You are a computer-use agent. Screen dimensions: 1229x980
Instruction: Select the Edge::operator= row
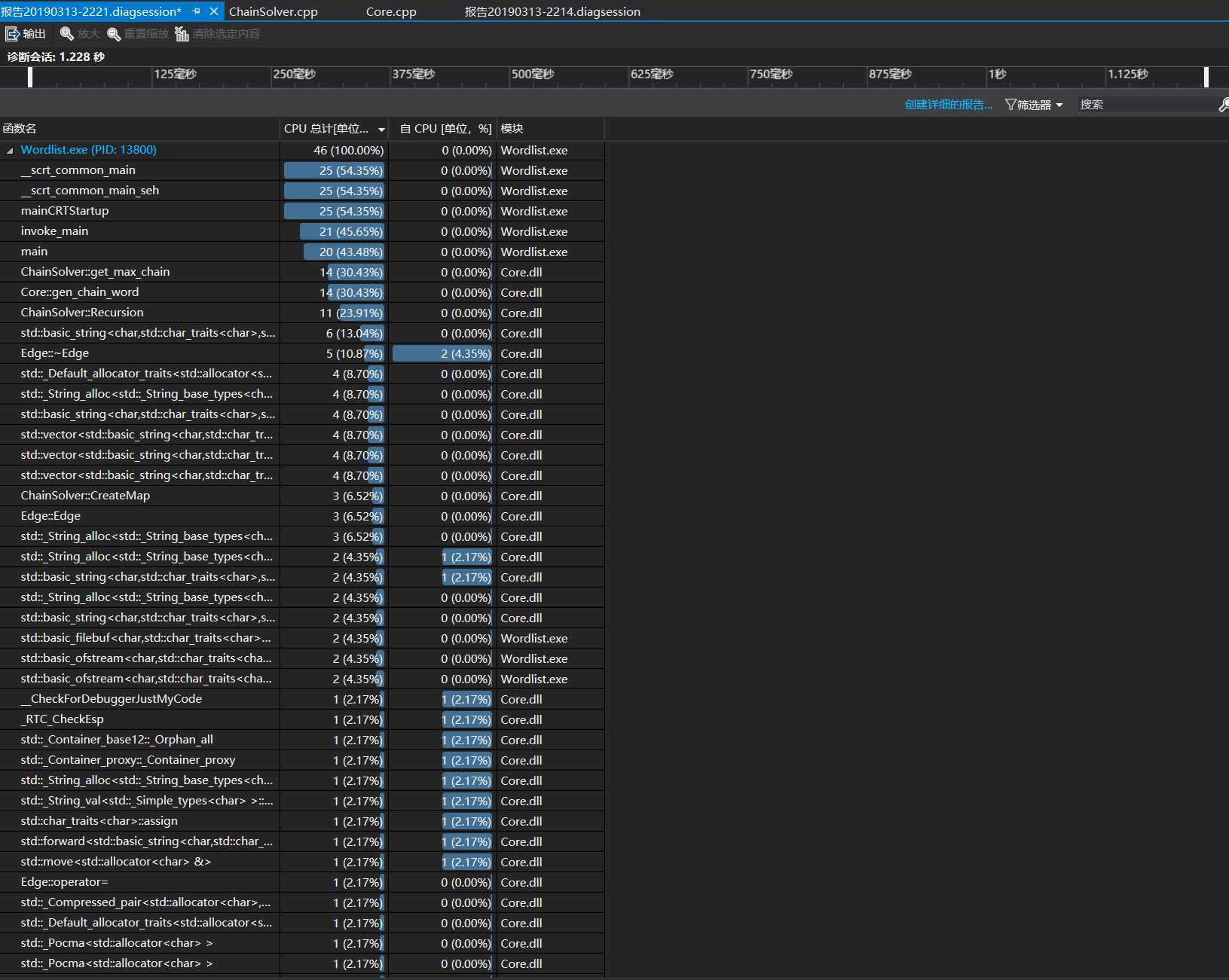301,882
